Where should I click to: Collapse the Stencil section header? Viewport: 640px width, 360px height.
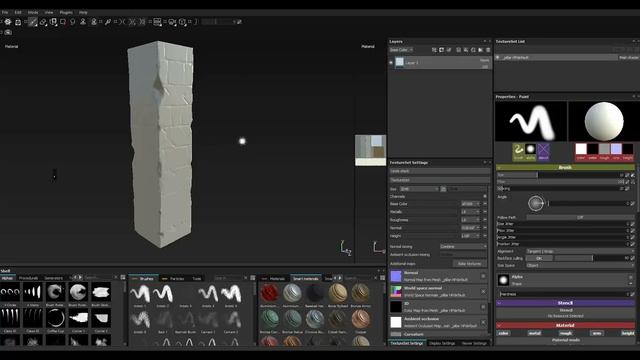tap(565, 303)
